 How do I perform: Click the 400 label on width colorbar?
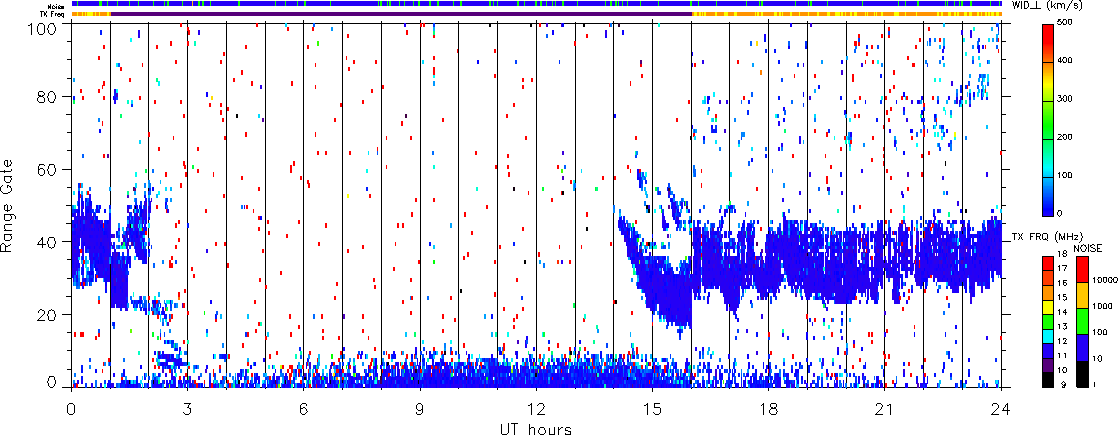(1066, 62)
